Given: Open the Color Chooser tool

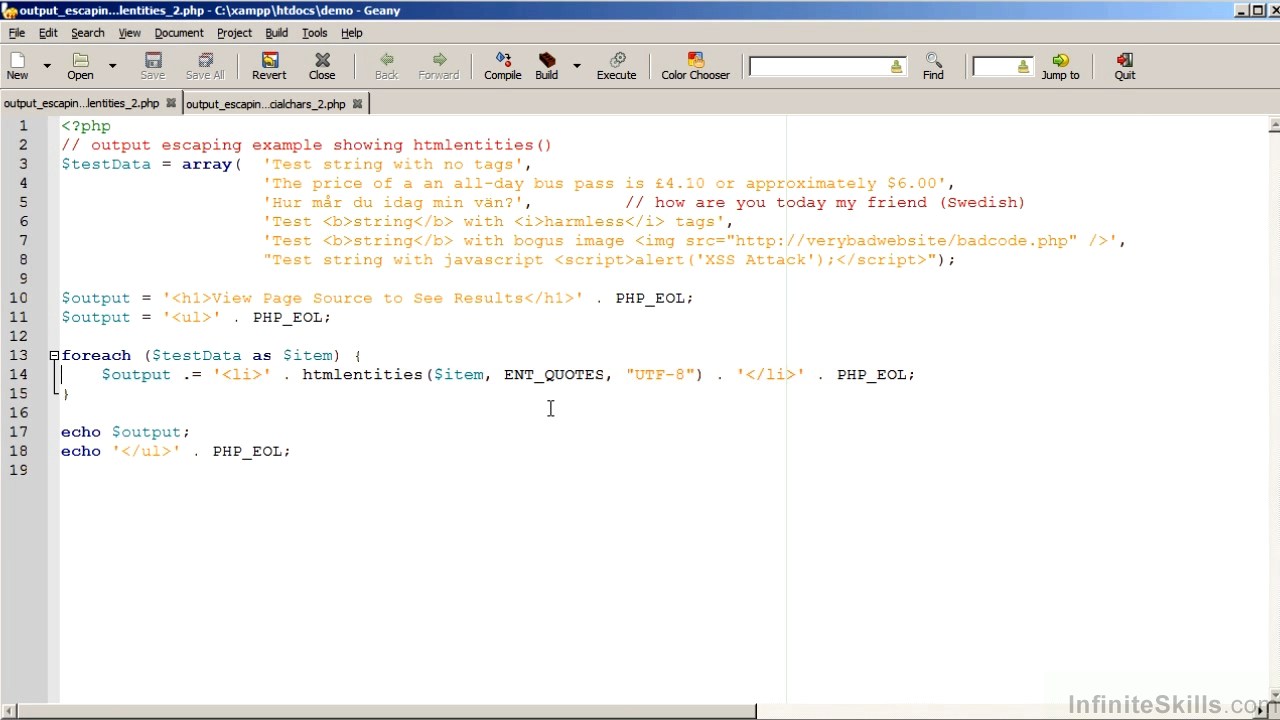Looking at the screenshot, I should (x=695, y=66).
